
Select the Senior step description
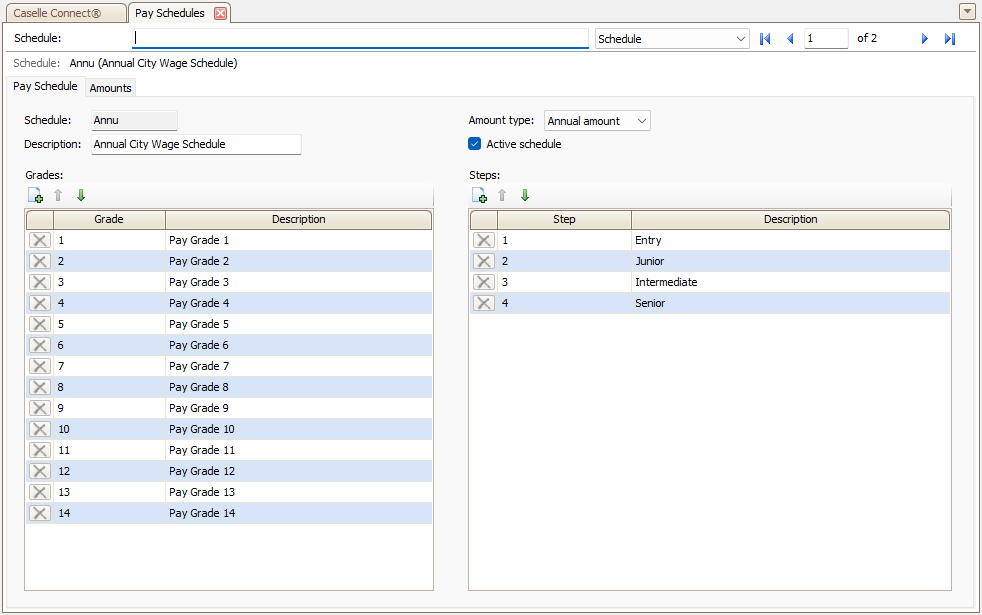[790, 303]
